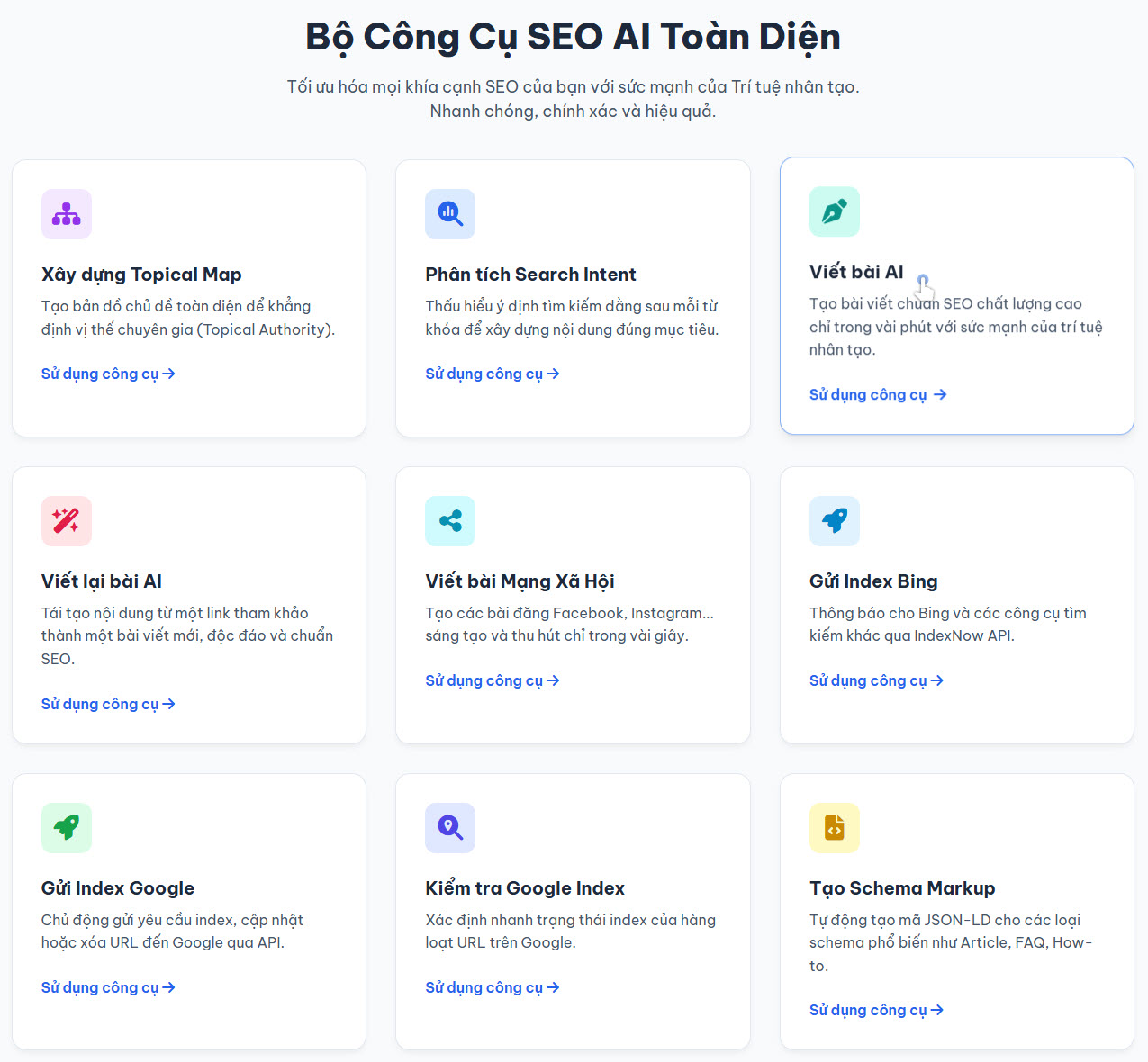The height and width of the screenshot is (1062, 1148).
Task: Follow 'Sử dụng công cụ' under Viết lại bài AI
Action: [108, 704]
